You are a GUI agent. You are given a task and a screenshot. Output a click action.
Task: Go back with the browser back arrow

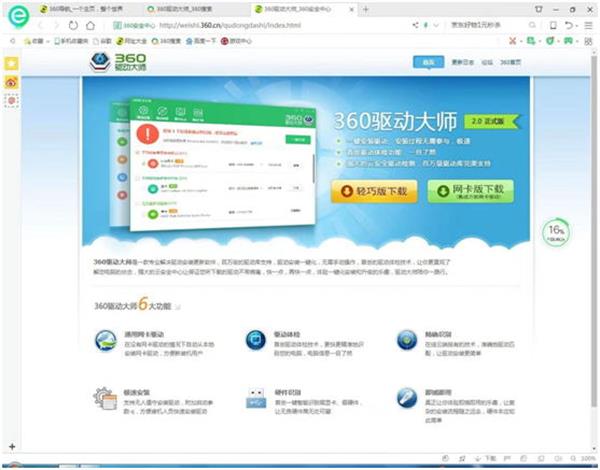[41, 25]
